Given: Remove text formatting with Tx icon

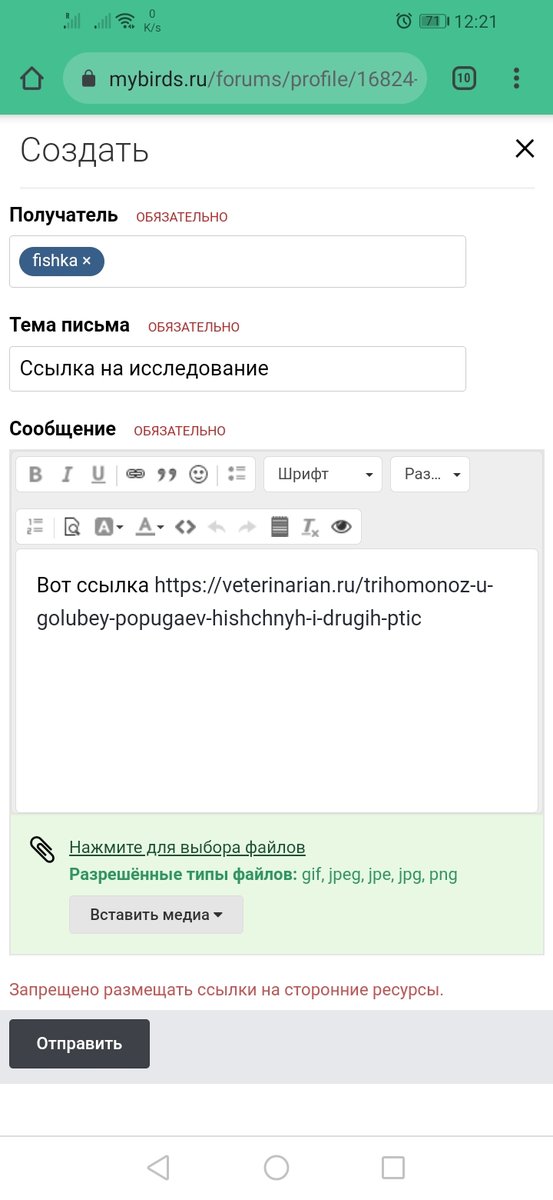Looking at the screenshot, I should (311, 527).
